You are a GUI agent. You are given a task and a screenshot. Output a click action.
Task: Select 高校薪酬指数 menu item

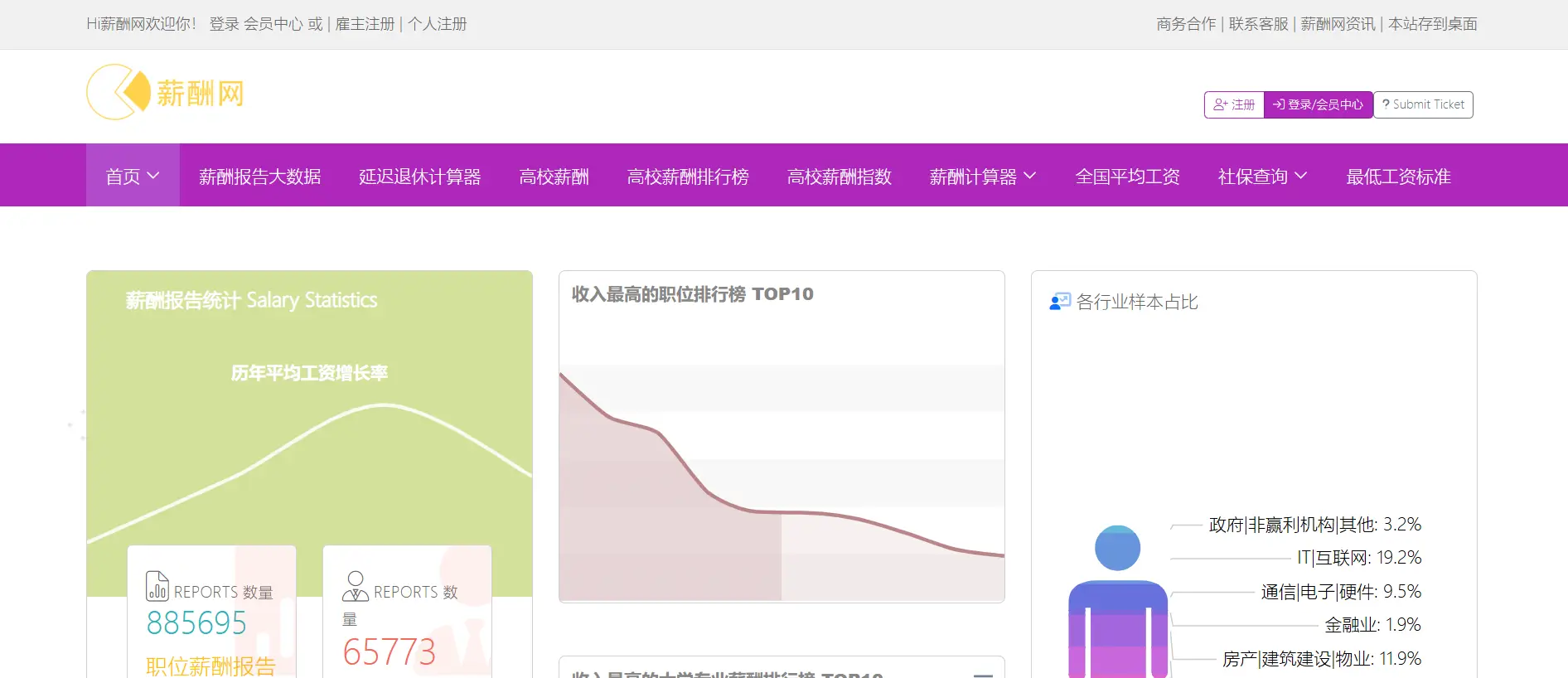(x=840, y=176)
